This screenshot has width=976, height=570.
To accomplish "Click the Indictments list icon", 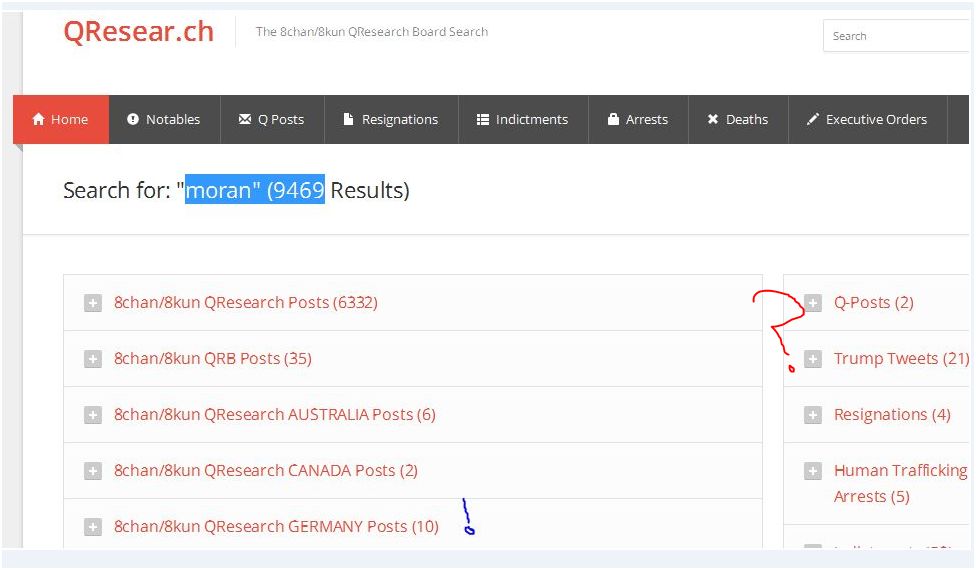I will pyautogui.click(x=482, y=119).
